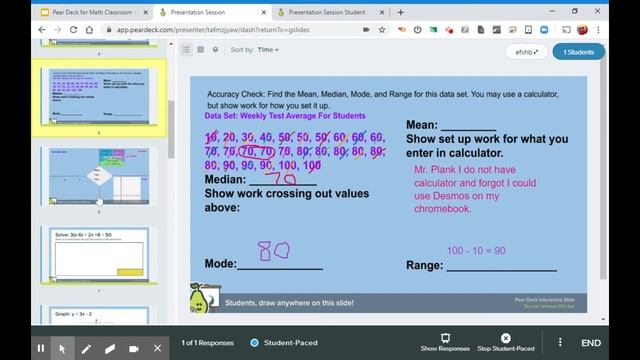The image size is (640, 360).
Task: Switch to list view of responses
Action: pos(186,49)
